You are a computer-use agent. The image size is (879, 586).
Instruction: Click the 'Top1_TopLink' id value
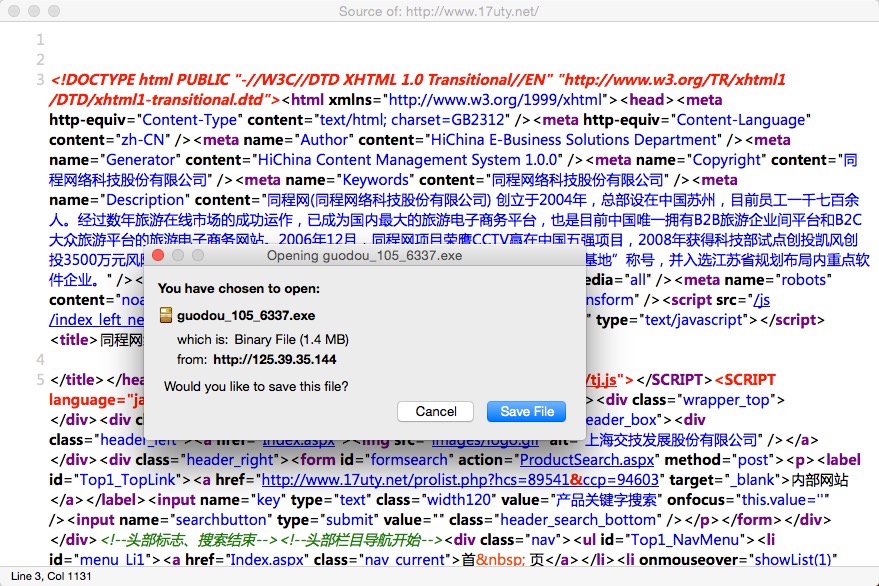[x=128, y=480]
